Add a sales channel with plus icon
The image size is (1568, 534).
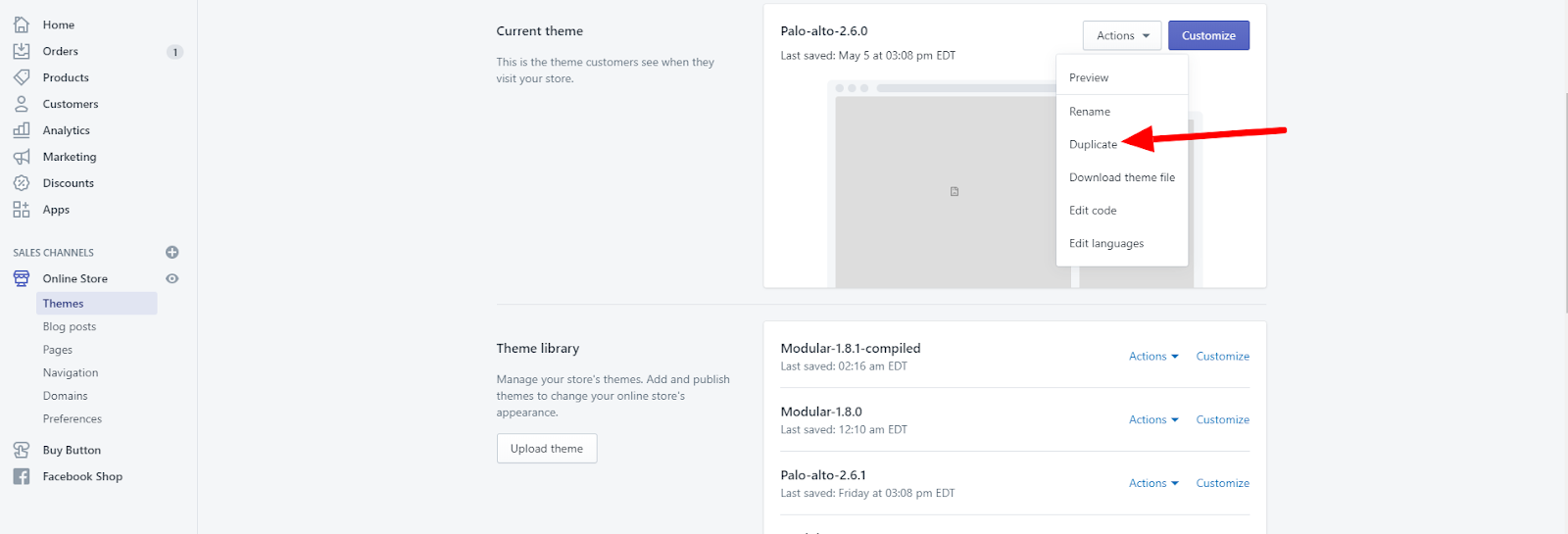pyautogui.click(x=172, y=252)
